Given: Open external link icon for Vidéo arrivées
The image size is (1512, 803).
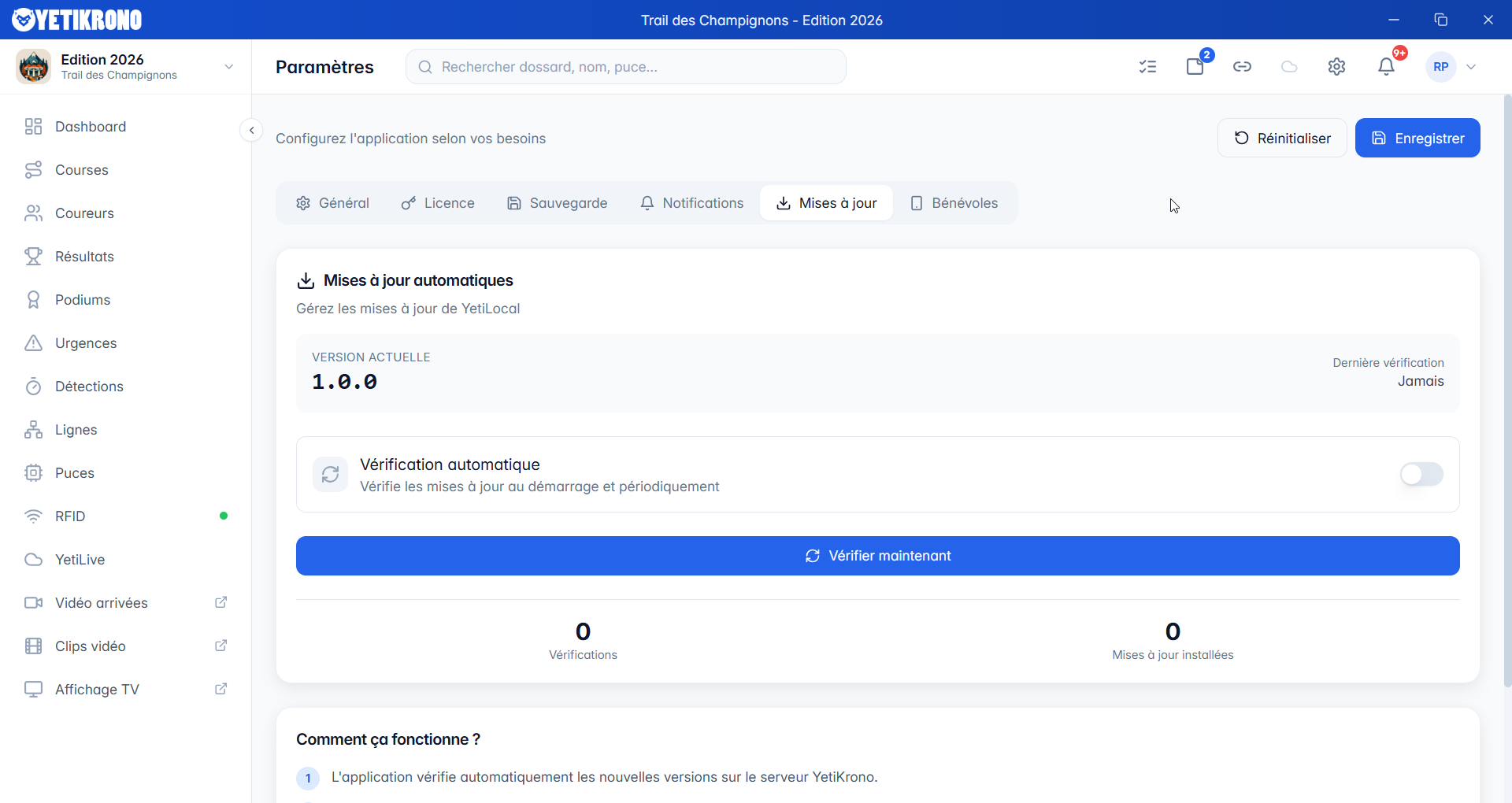Looking at the screenshot, I should tap(221, 602).
